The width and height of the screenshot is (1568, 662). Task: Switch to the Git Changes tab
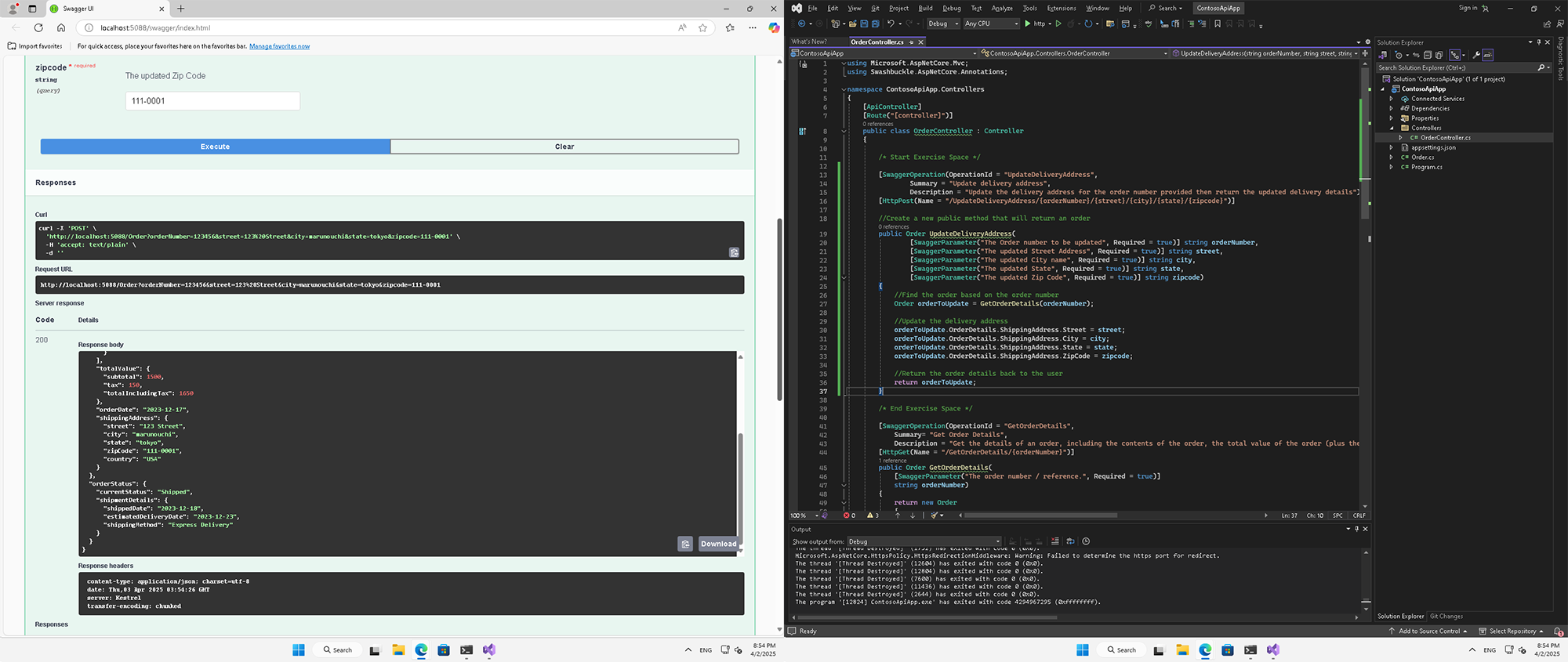[1446, 616]
